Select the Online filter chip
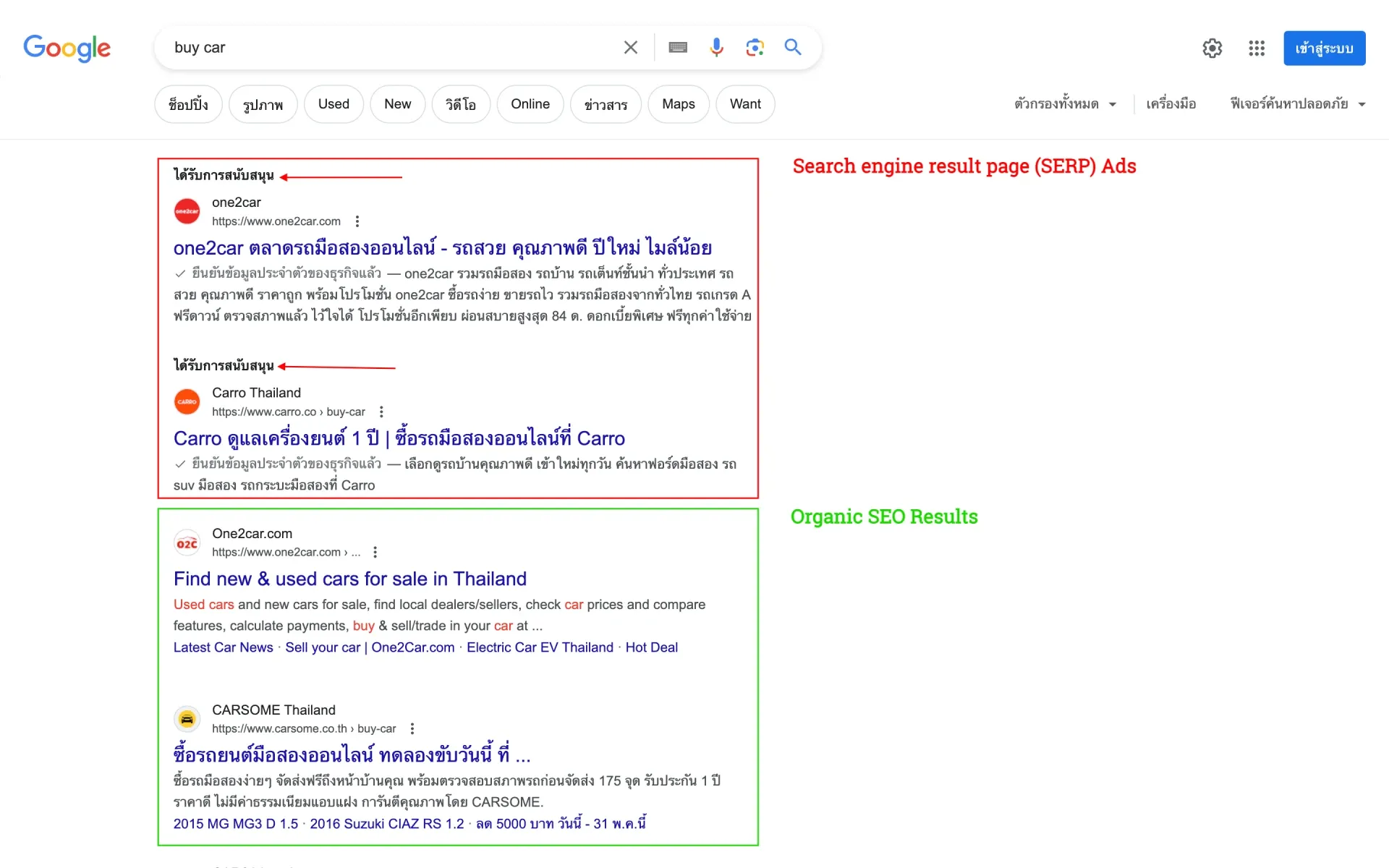Screen dimensions: 1389x868 point(530,104)
